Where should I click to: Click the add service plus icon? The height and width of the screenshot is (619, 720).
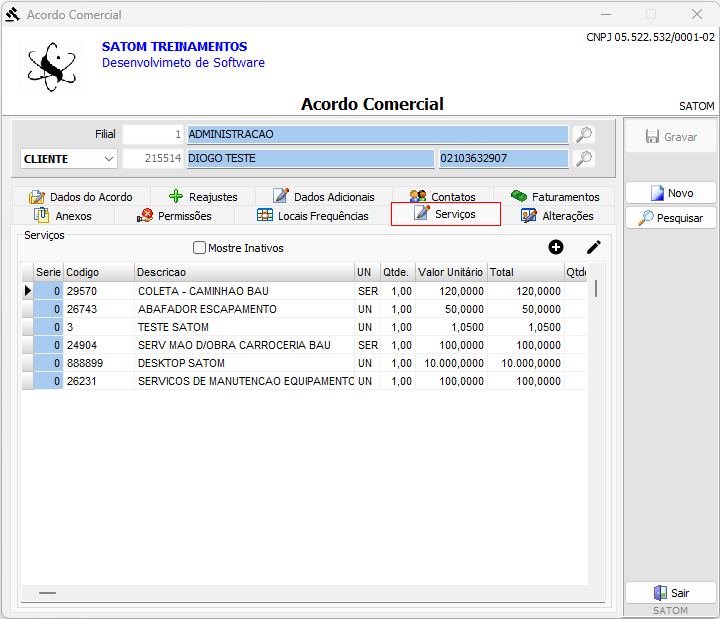pos(556,247)
